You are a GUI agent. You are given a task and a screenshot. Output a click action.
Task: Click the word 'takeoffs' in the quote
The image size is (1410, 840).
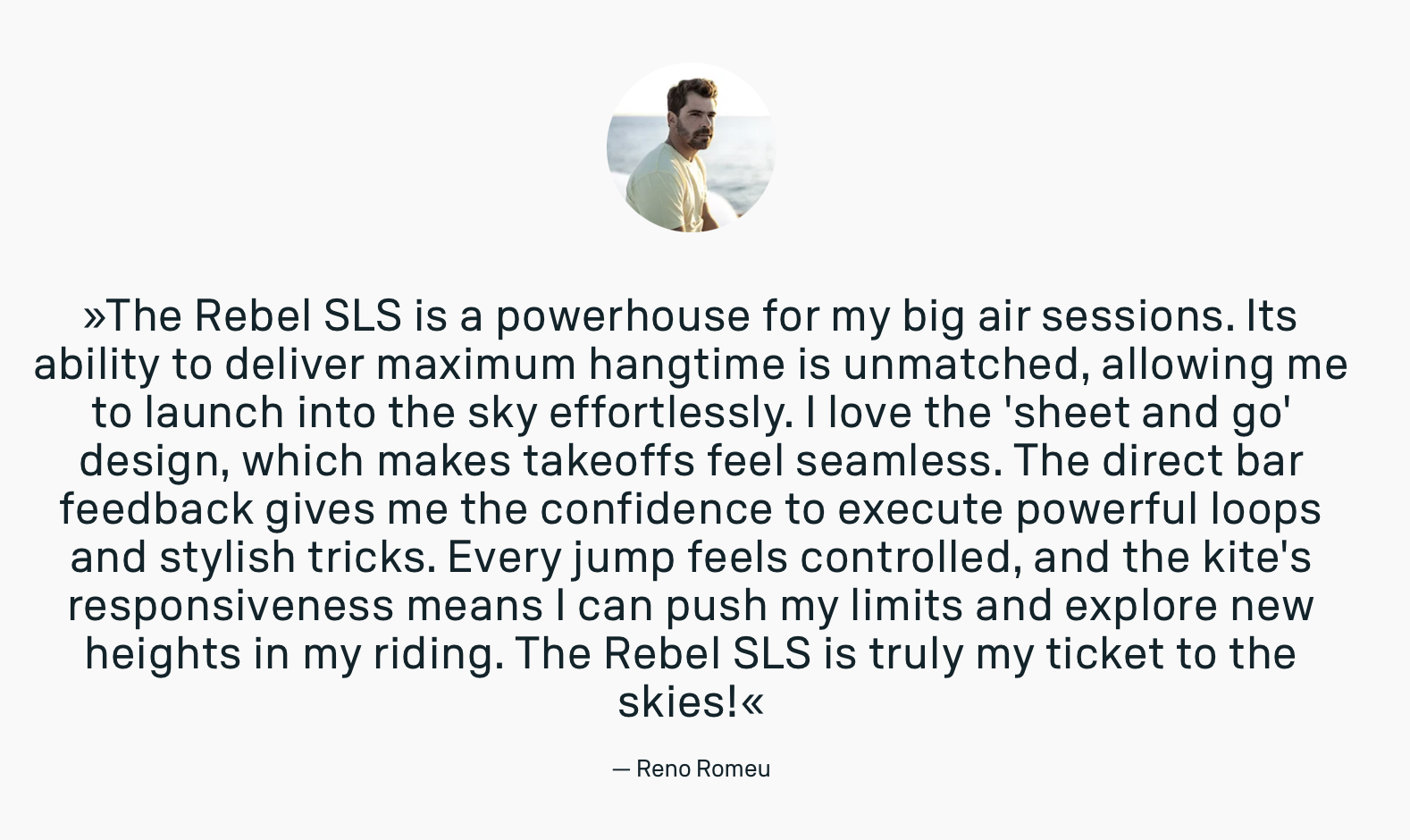coord(608,461)
